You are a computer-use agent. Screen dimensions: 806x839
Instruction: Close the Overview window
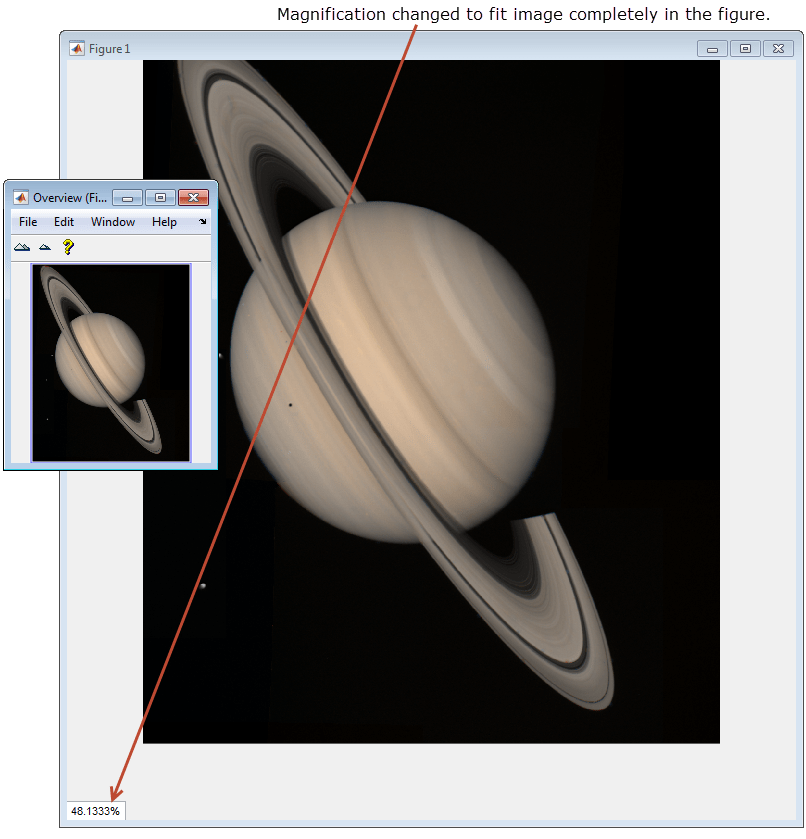[x=193, y=197]
